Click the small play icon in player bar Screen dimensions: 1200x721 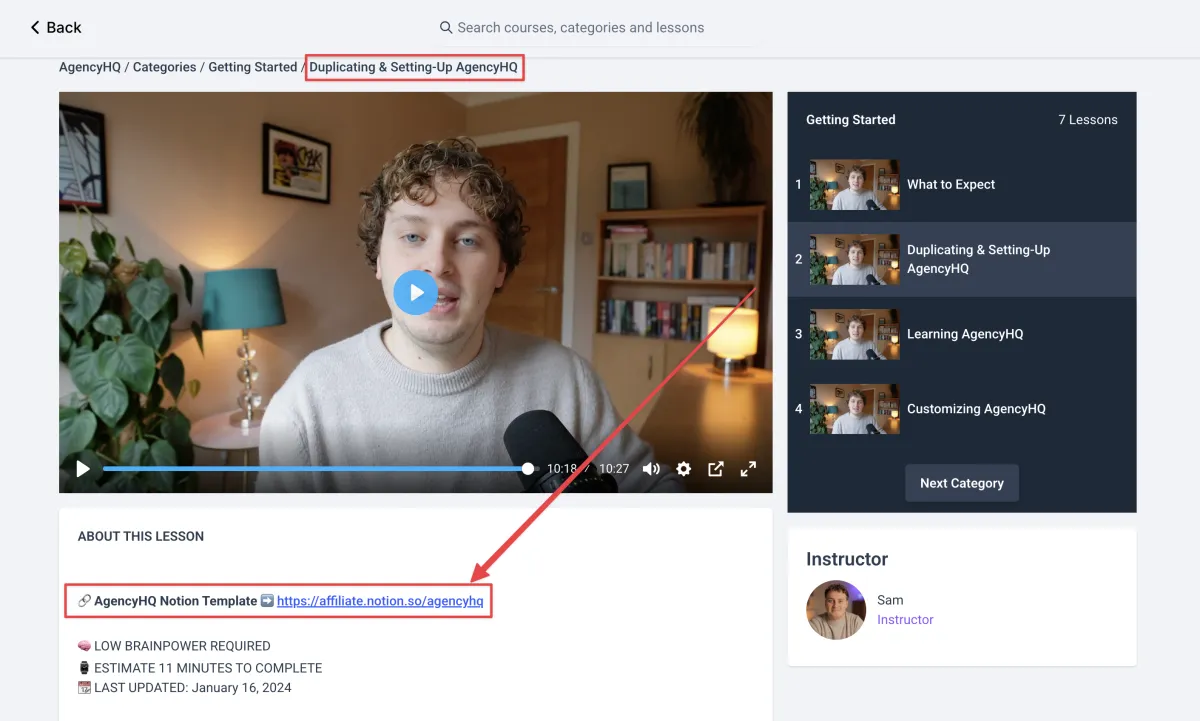click(83, 468)
